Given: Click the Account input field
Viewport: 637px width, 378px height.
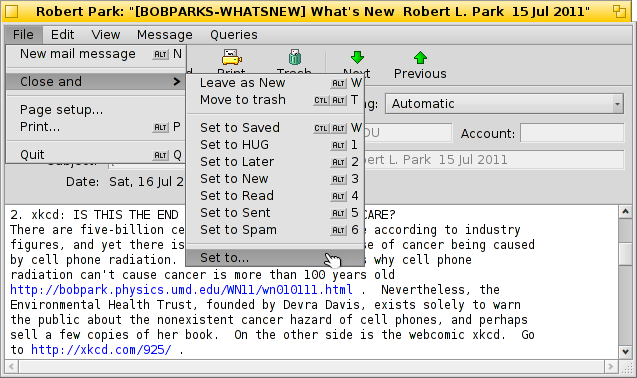Looking at the screenshot, I should click(x=572, y=133).
